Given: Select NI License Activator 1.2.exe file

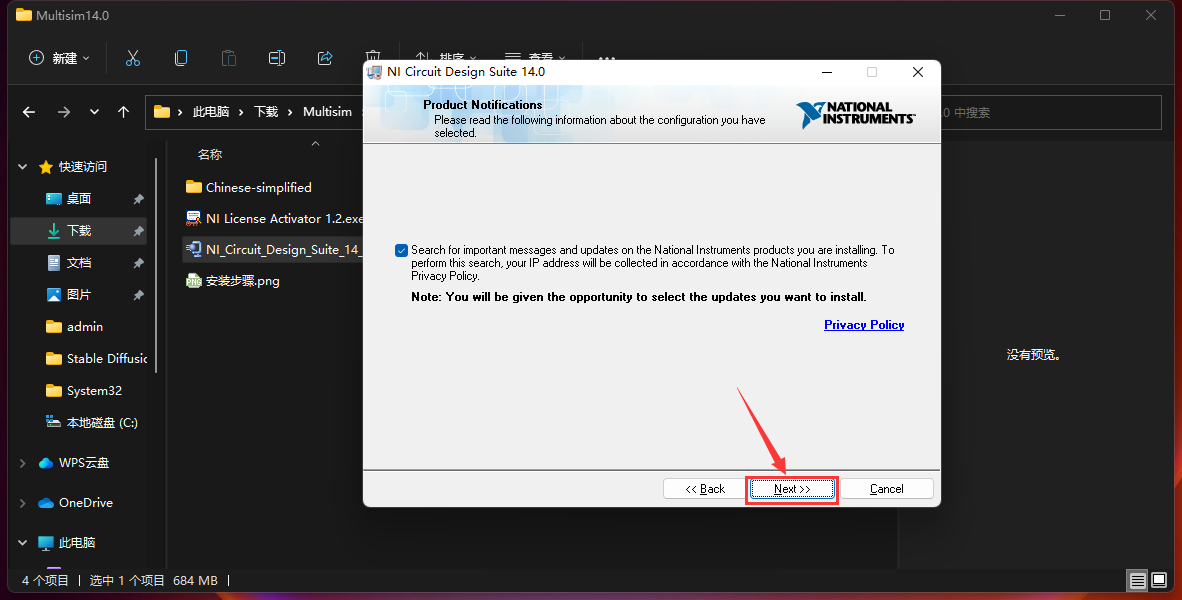Looking at the screenshot, I should pos(274,219).
